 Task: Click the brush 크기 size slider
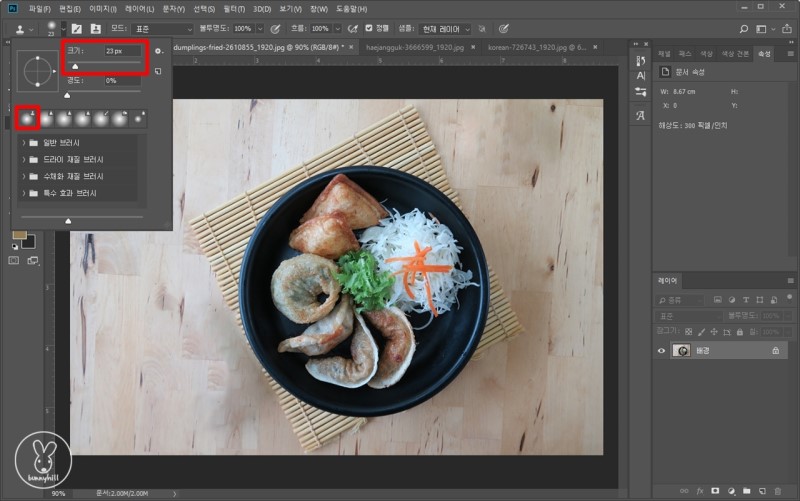tap(75, 65)
